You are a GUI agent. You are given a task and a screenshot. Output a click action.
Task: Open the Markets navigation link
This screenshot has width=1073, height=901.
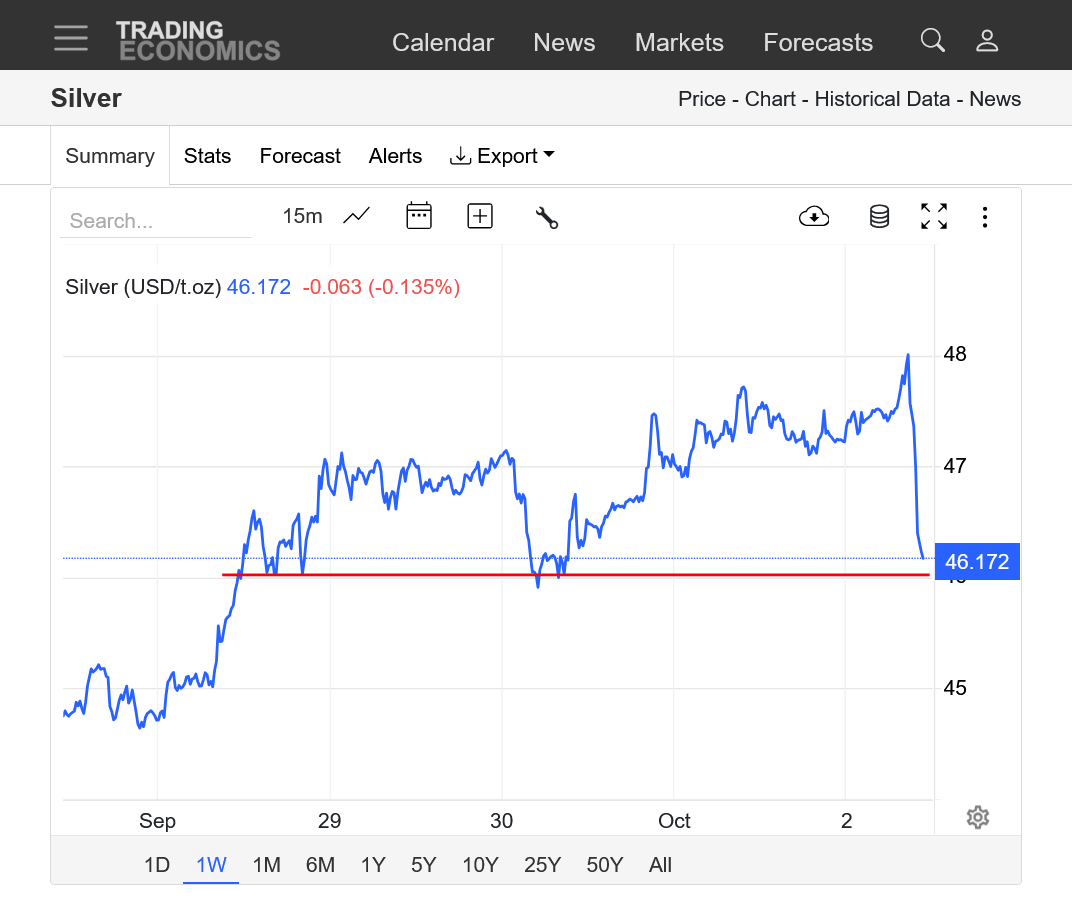click(679, 43)
